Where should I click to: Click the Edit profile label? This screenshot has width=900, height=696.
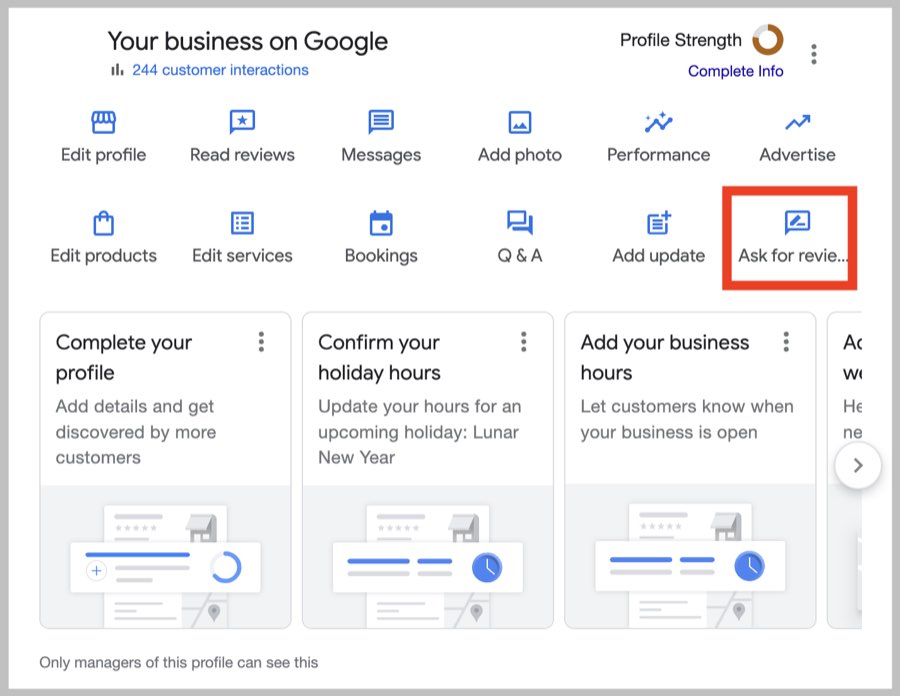point(103,155)
